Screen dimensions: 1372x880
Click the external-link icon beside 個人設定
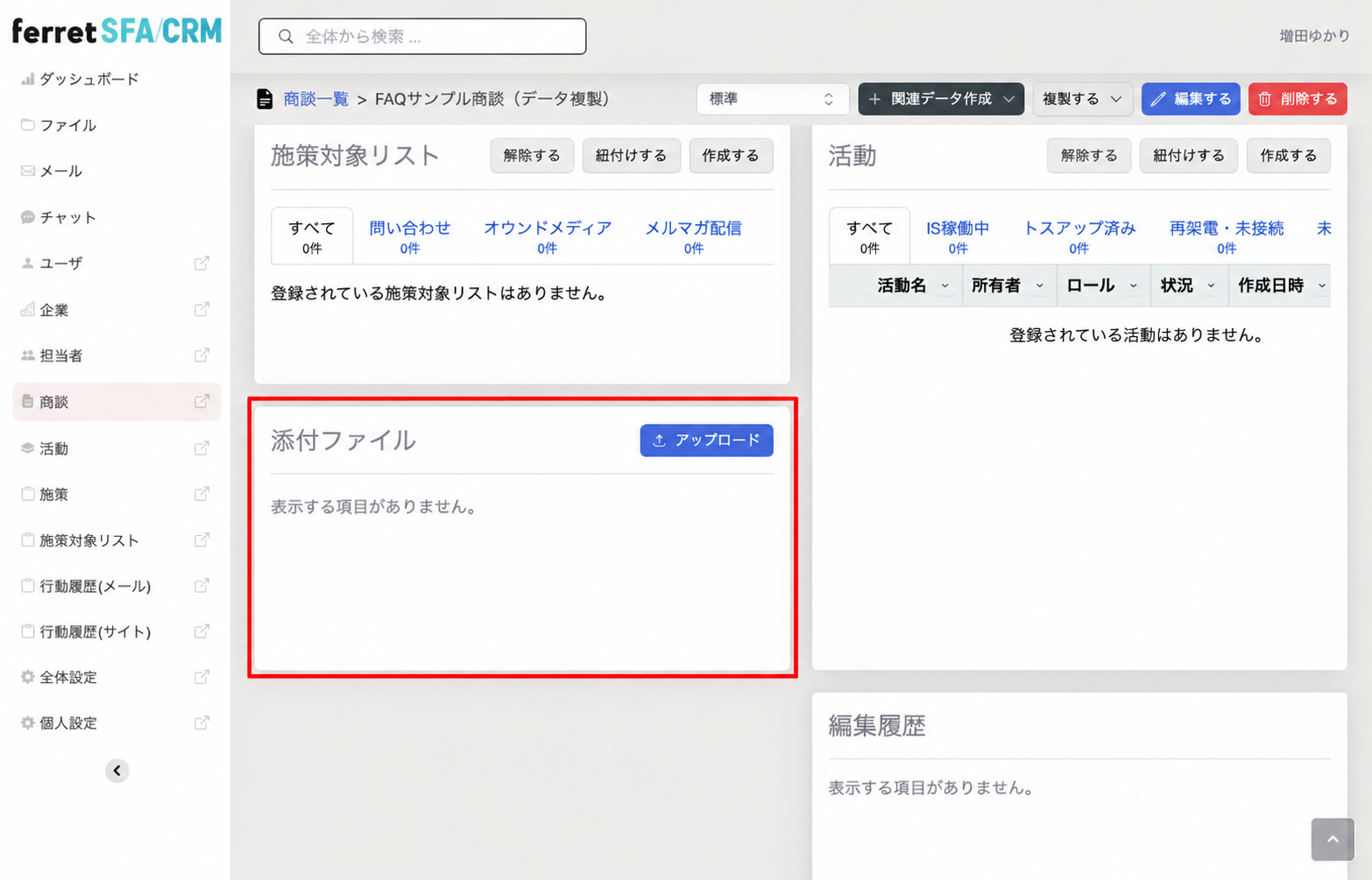[202, 722]
